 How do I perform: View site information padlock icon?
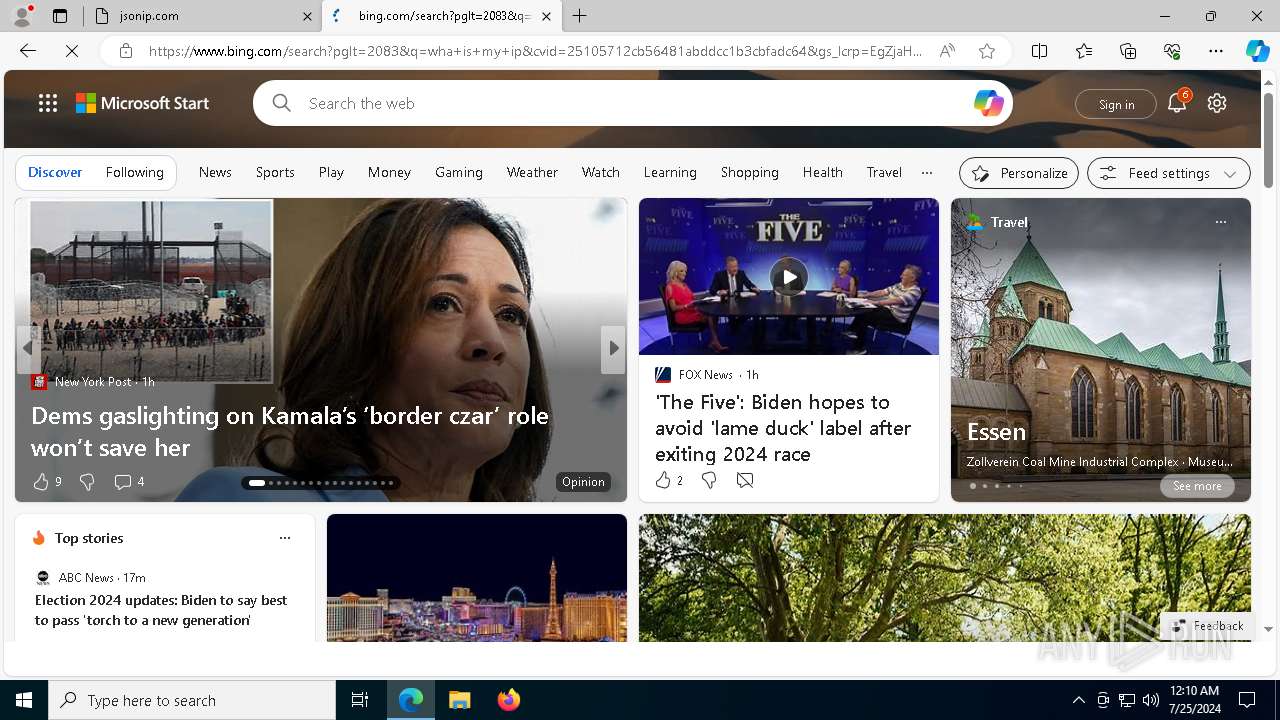coord(126,51)
